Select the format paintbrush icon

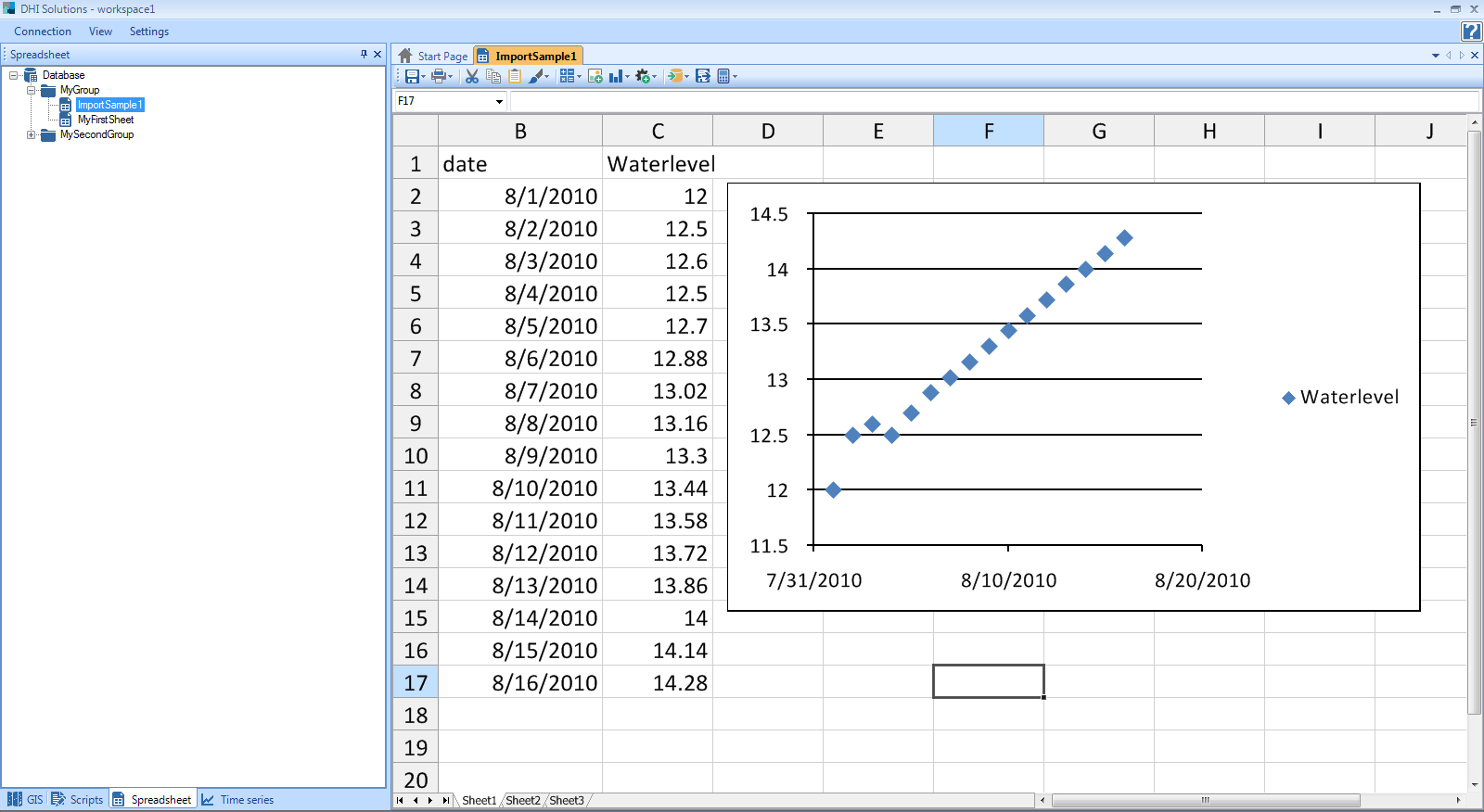[x=536, y=76]
